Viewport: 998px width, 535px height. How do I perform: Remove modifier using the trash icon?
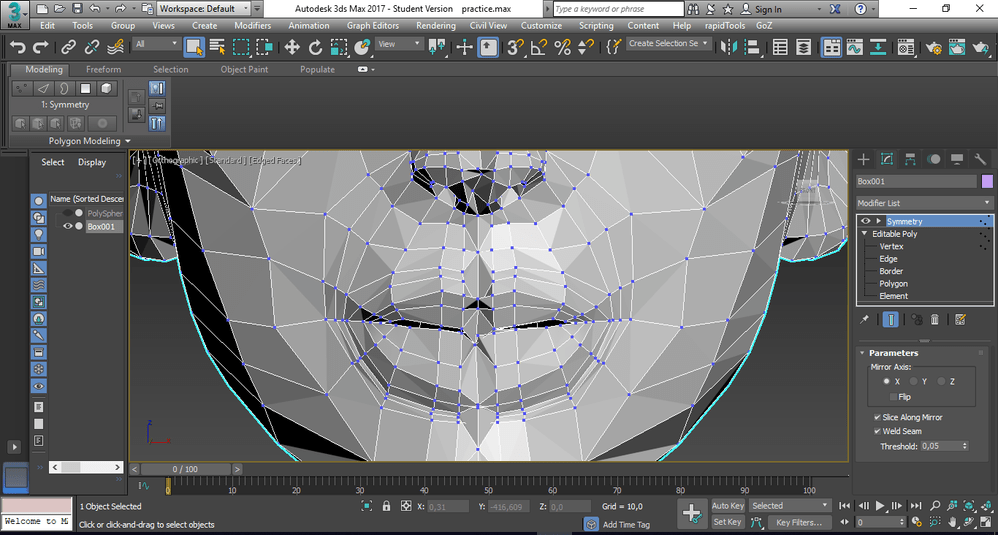[935, 320]
